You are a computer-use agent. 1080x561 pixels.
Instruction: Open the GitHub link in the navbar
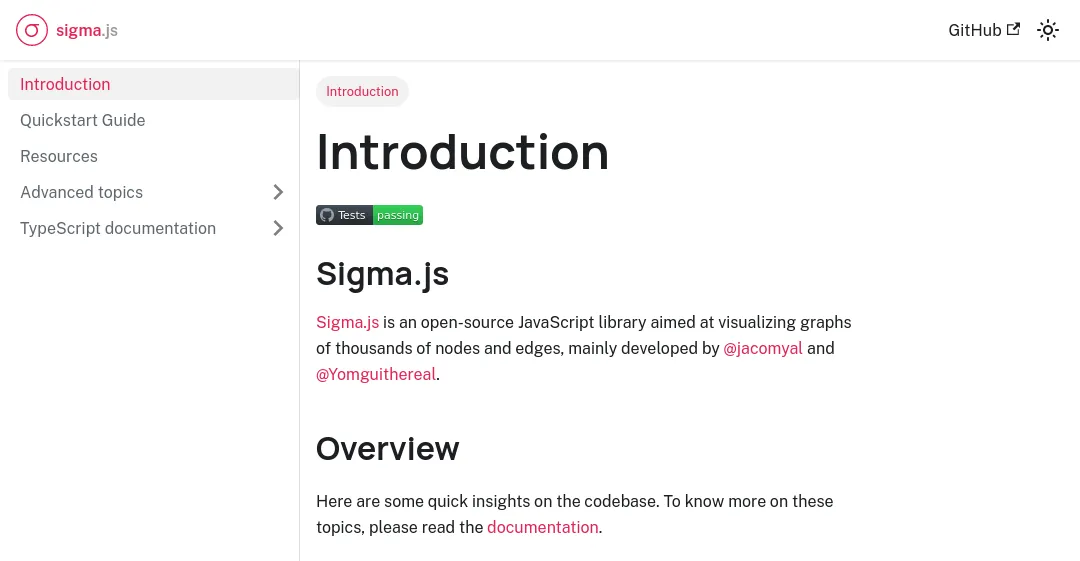pos(974,30)
